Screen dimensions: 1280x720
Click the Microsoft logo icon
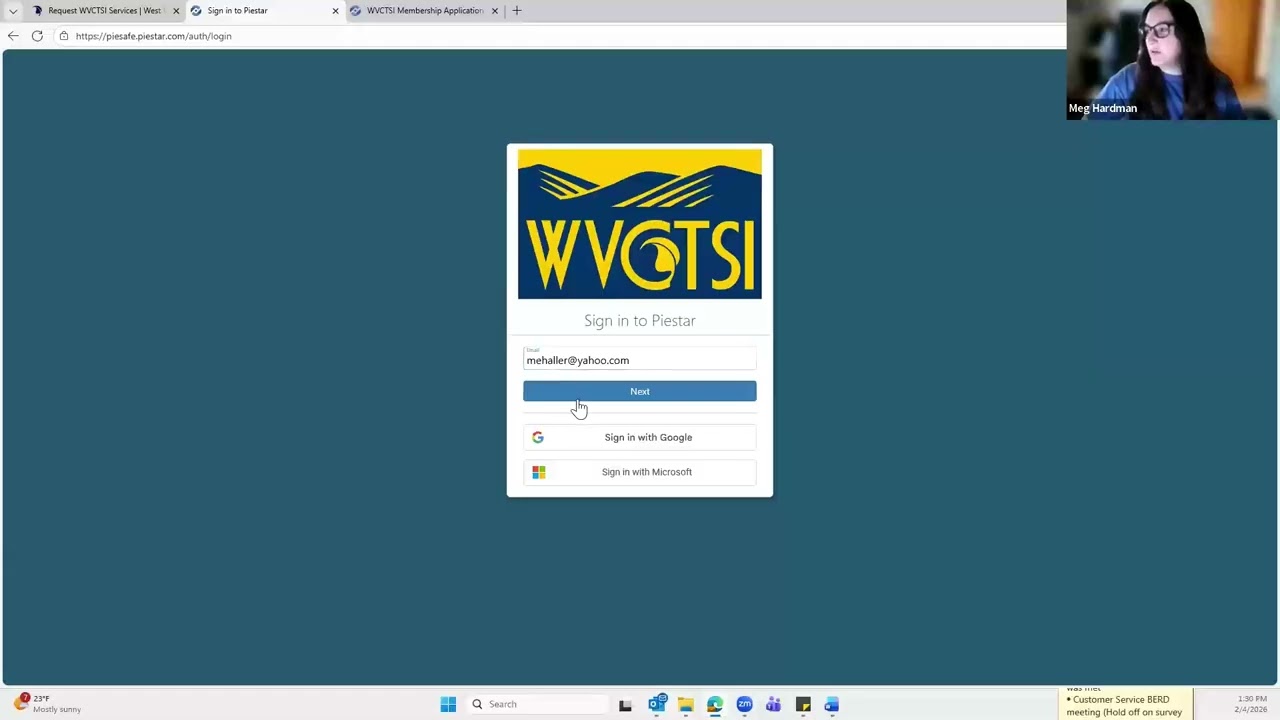click(x=539, y=472)
